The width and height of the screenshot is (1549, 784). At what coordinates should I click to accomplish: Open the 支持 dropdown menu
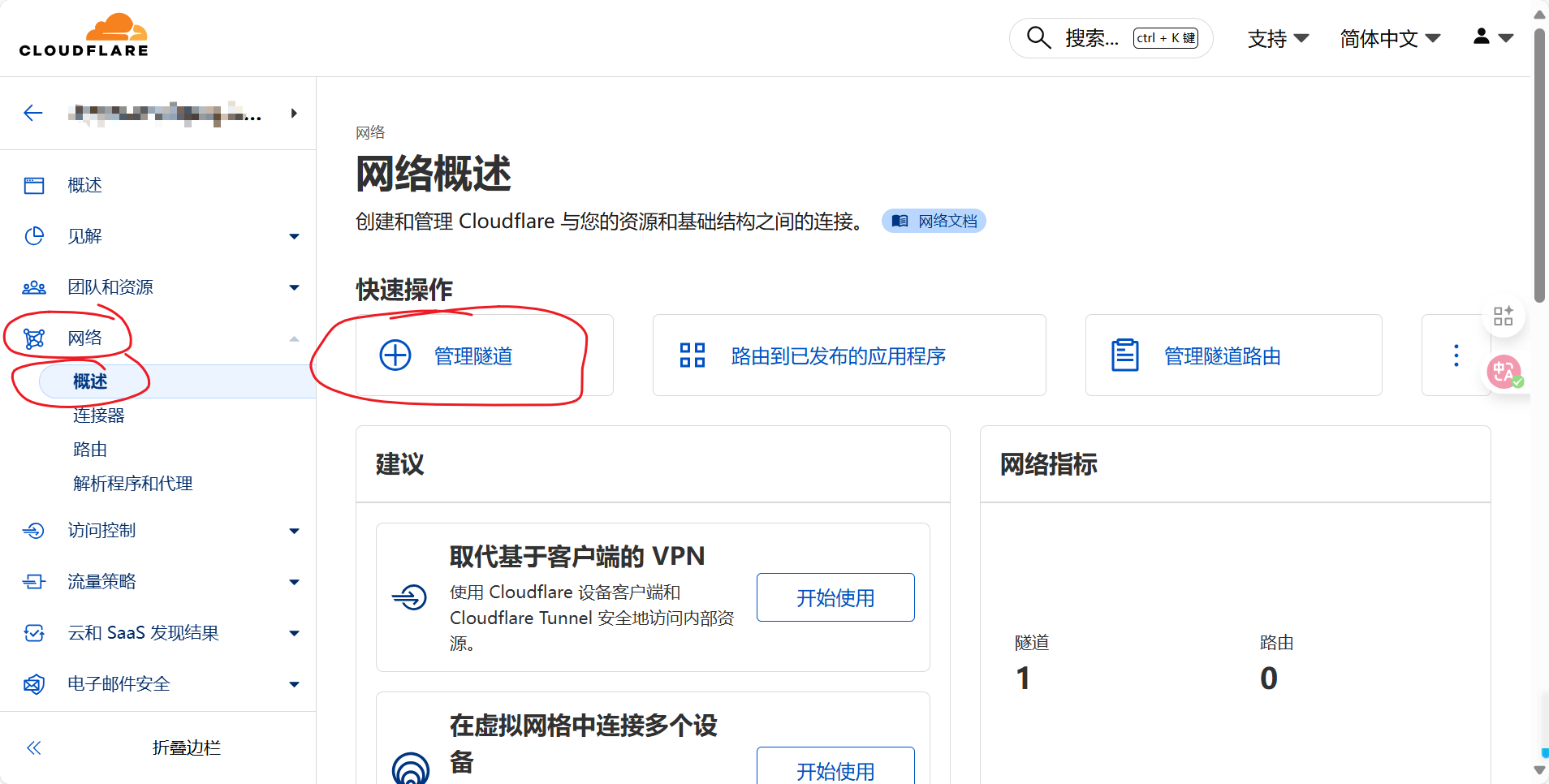click(1279, 38)
